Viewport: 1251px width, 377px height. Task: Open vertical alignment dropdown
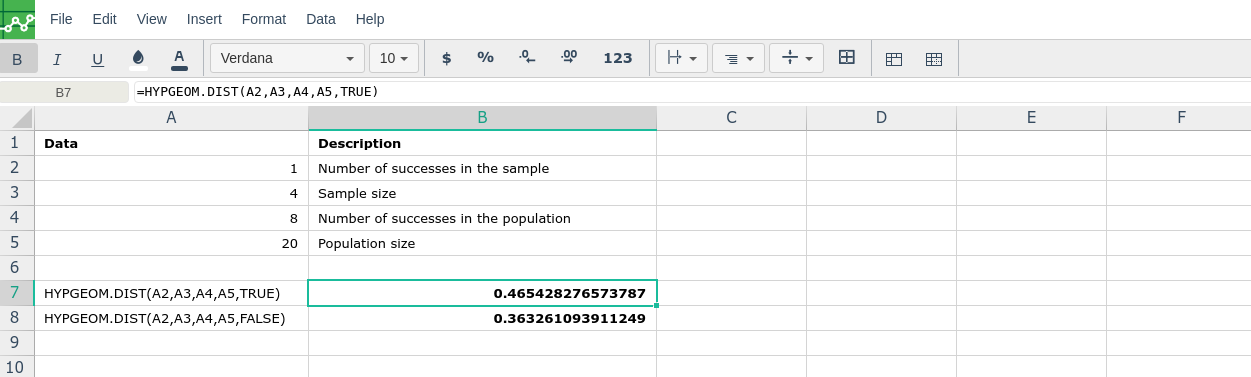(x=796, y=58)
